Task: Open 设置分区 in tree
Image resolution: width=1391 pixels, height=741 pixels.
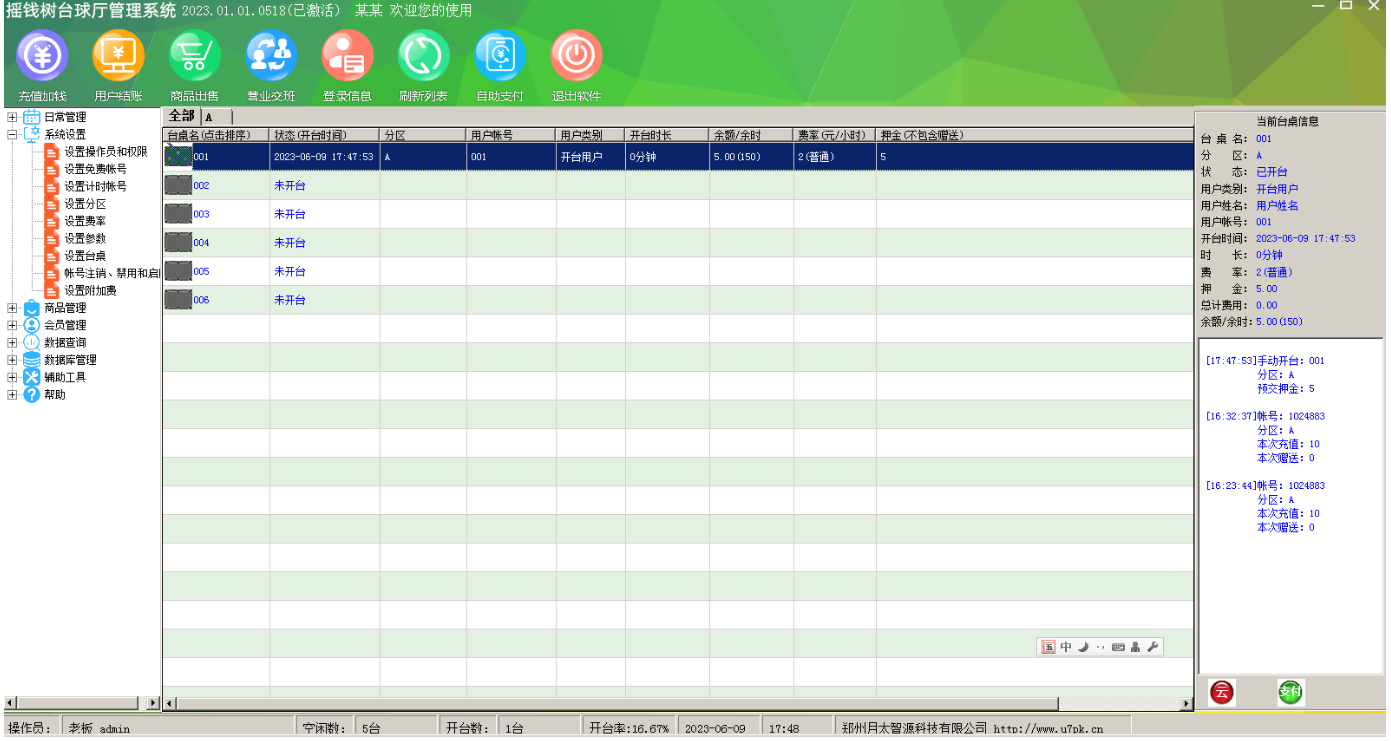Action: 85,204
